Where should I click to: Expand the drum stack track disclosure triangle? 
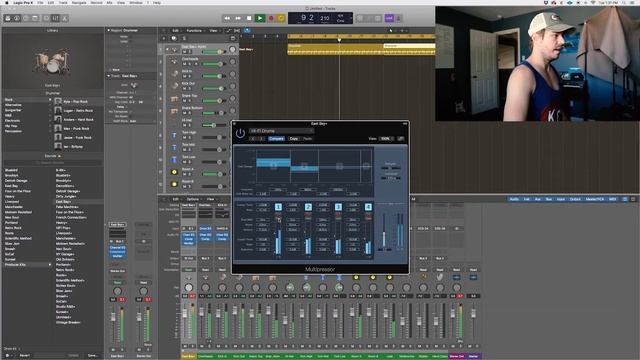click(x=167, y=49)
